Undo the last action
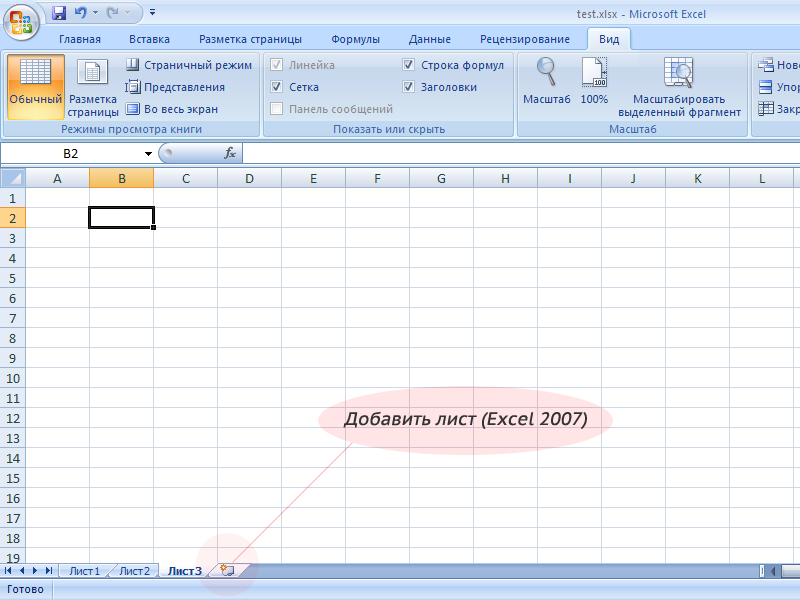Screen dimensions: 800x600 point(81,13)
